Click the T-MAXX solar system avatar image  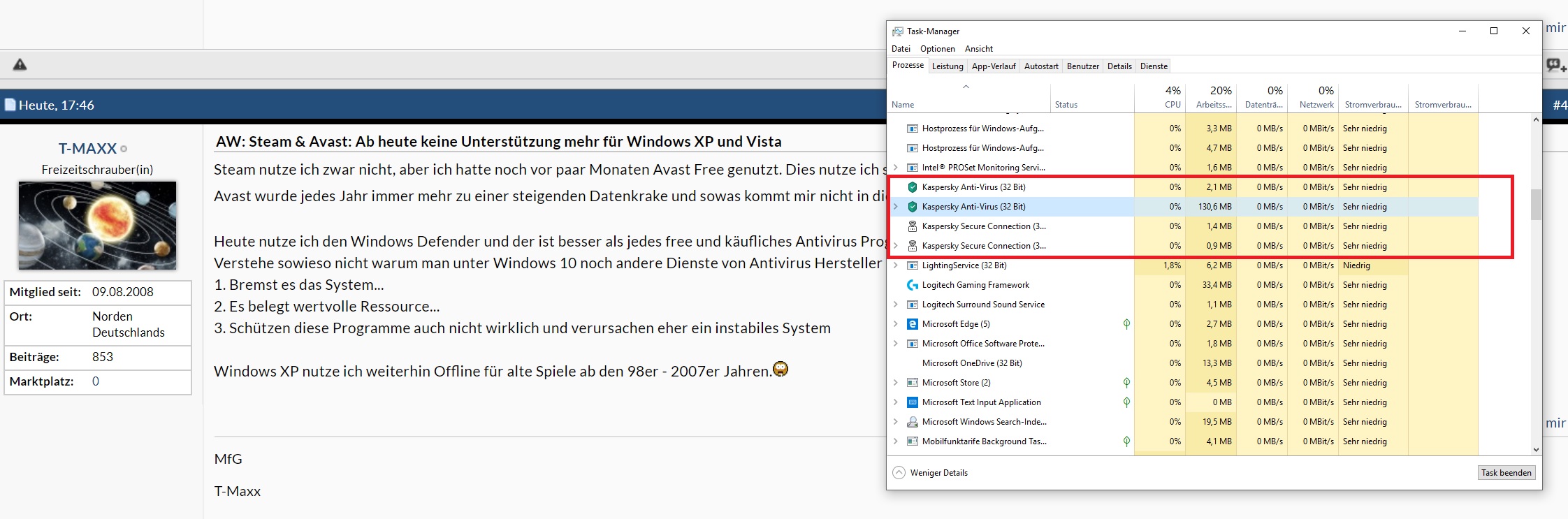[x=98, y=226]
